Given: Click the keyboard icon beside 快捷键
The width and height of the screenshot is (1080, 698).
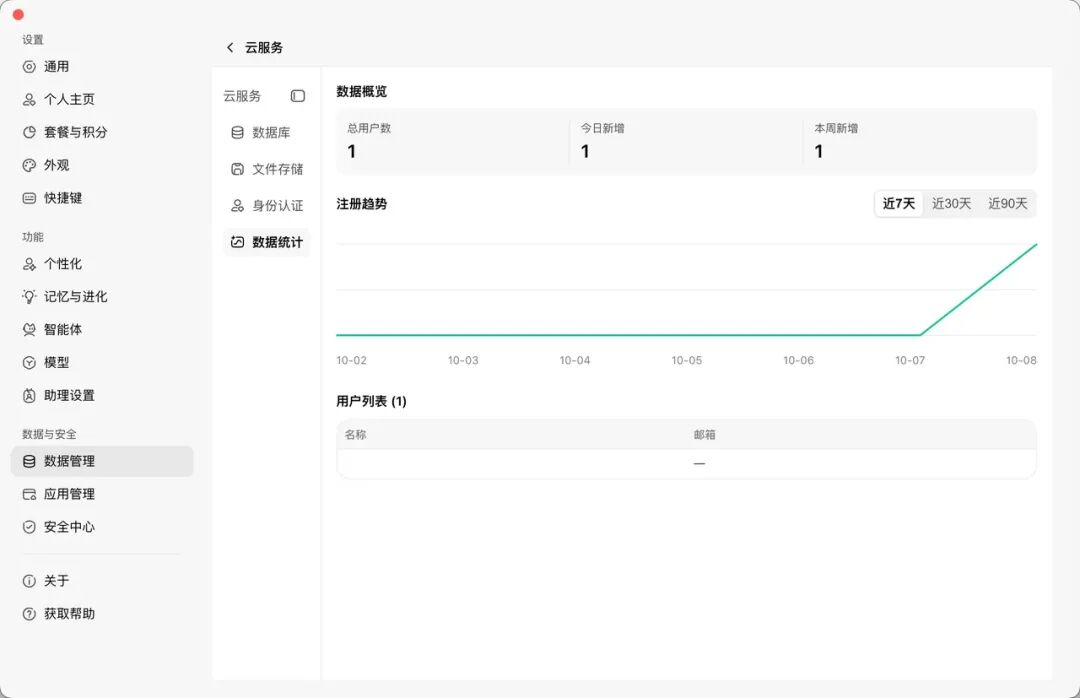Looking at the screenshot, I should pyautogui.click(x=29, y=198).
